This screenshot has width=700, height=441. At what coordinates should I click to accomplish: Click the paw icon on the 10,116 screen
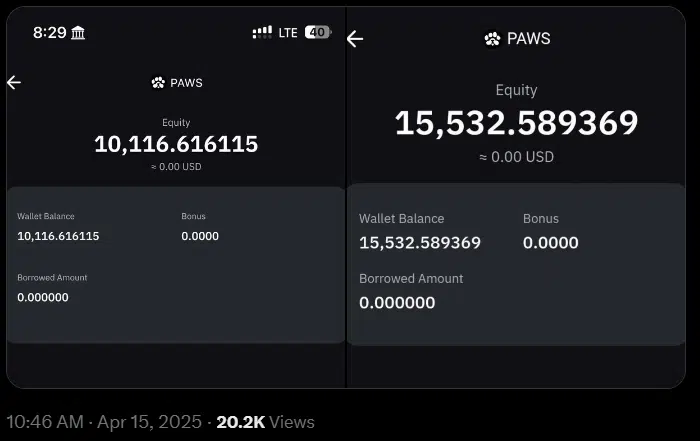158,83
